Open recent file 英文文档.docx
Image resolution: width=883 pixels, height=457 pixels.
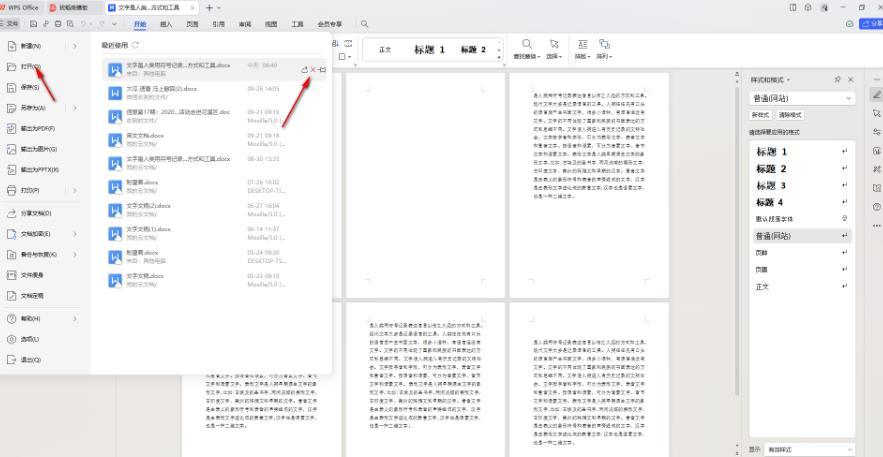[214, 140]
